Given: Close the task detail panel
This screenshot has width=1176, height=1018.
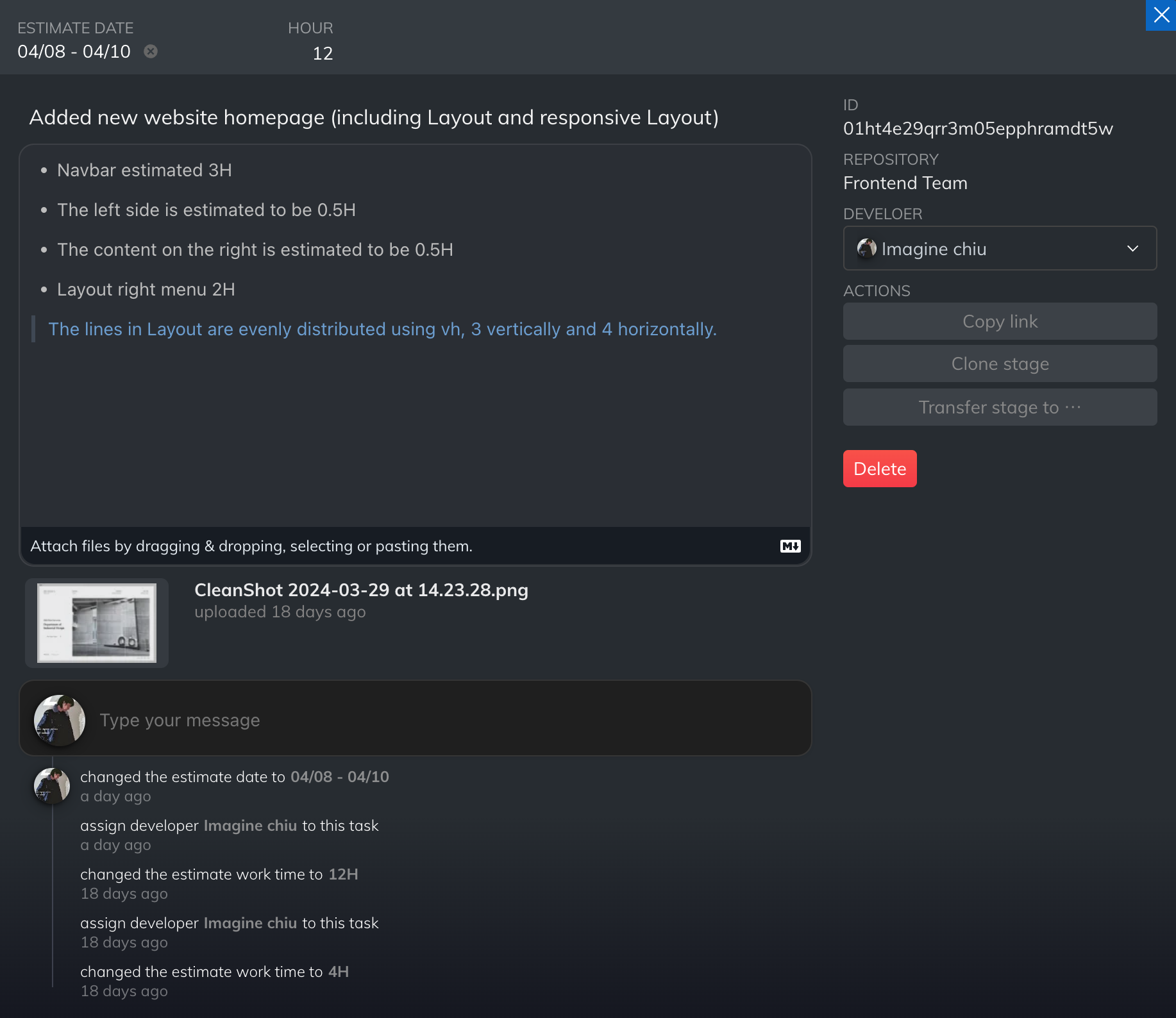Looking at the screenshot, I should coord(1161,15).
